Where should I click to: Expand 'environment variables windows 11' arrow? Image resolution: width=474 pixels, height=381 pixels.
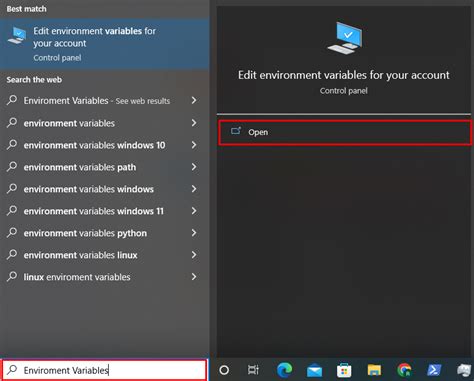pyautogui.click(x=194, y=211)
